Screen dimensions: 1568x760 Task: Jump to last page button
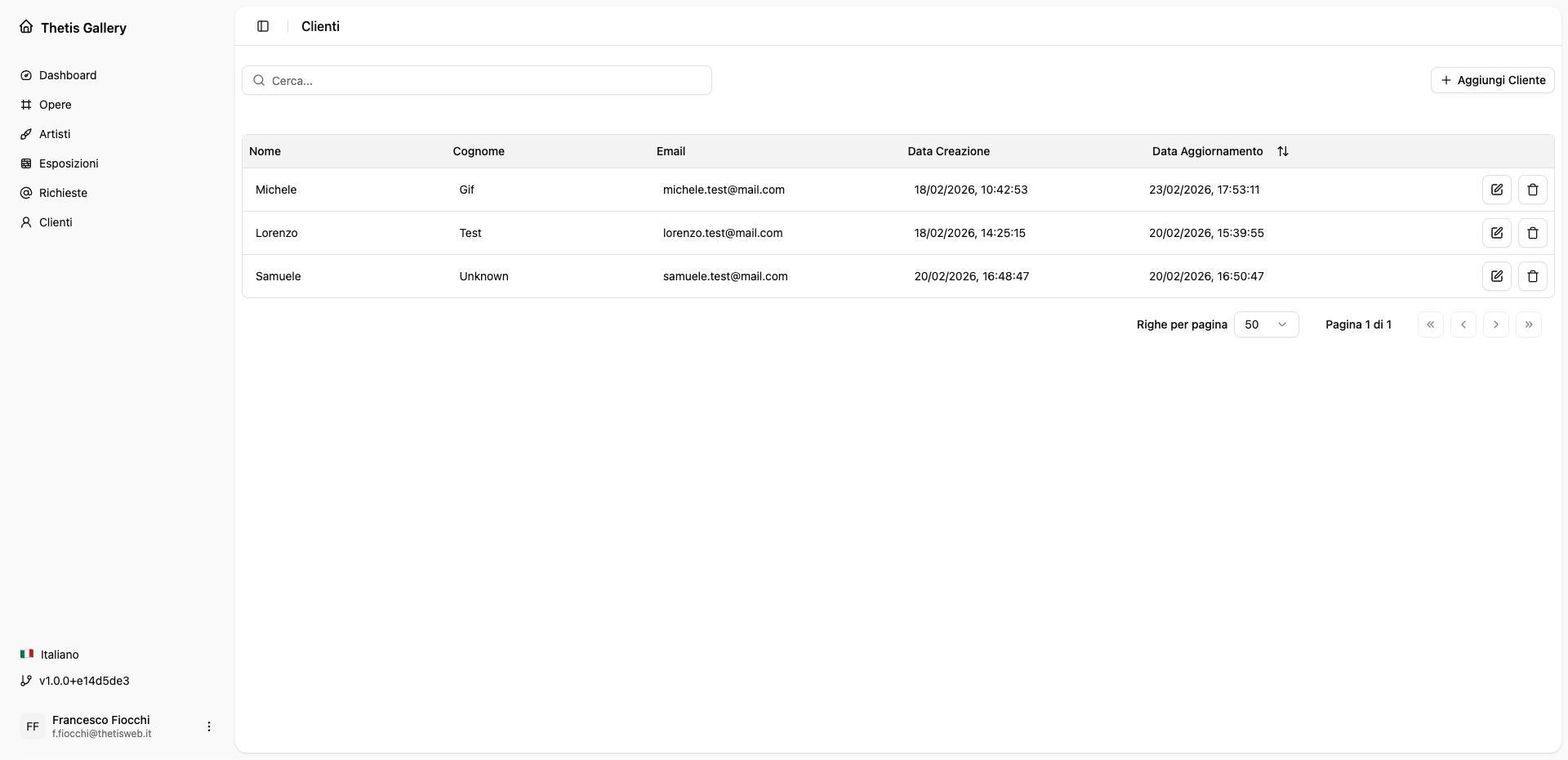pyautogui.click(x=1528, y=324)
